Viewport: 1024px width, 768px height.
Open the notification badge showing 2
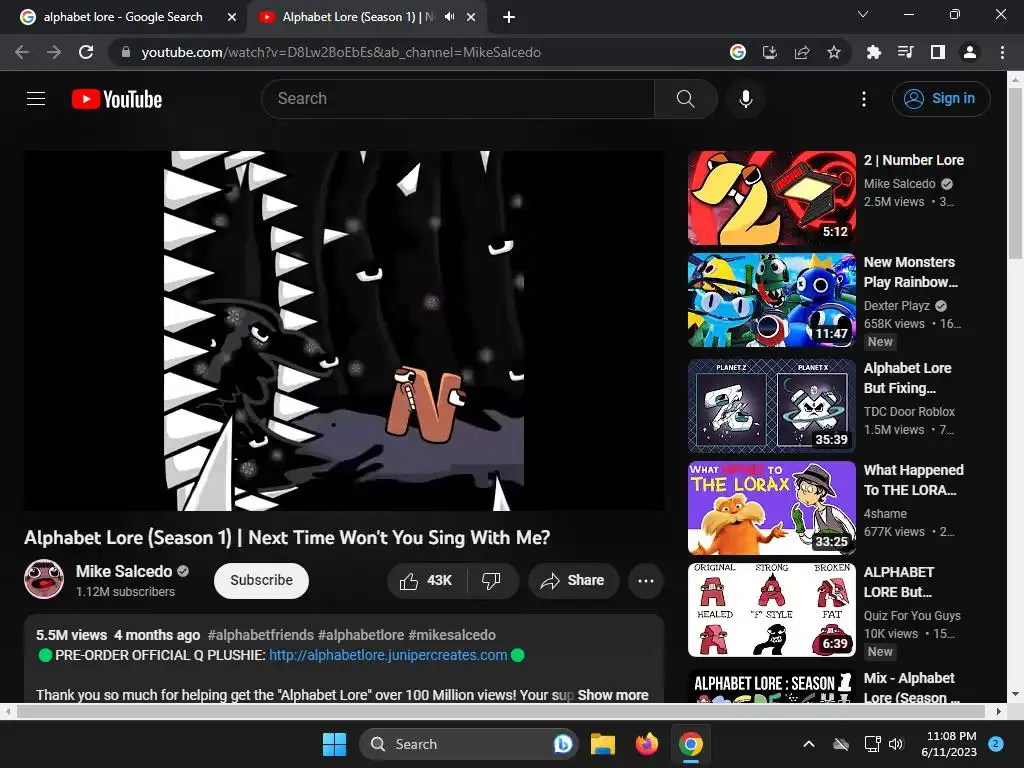996,743
